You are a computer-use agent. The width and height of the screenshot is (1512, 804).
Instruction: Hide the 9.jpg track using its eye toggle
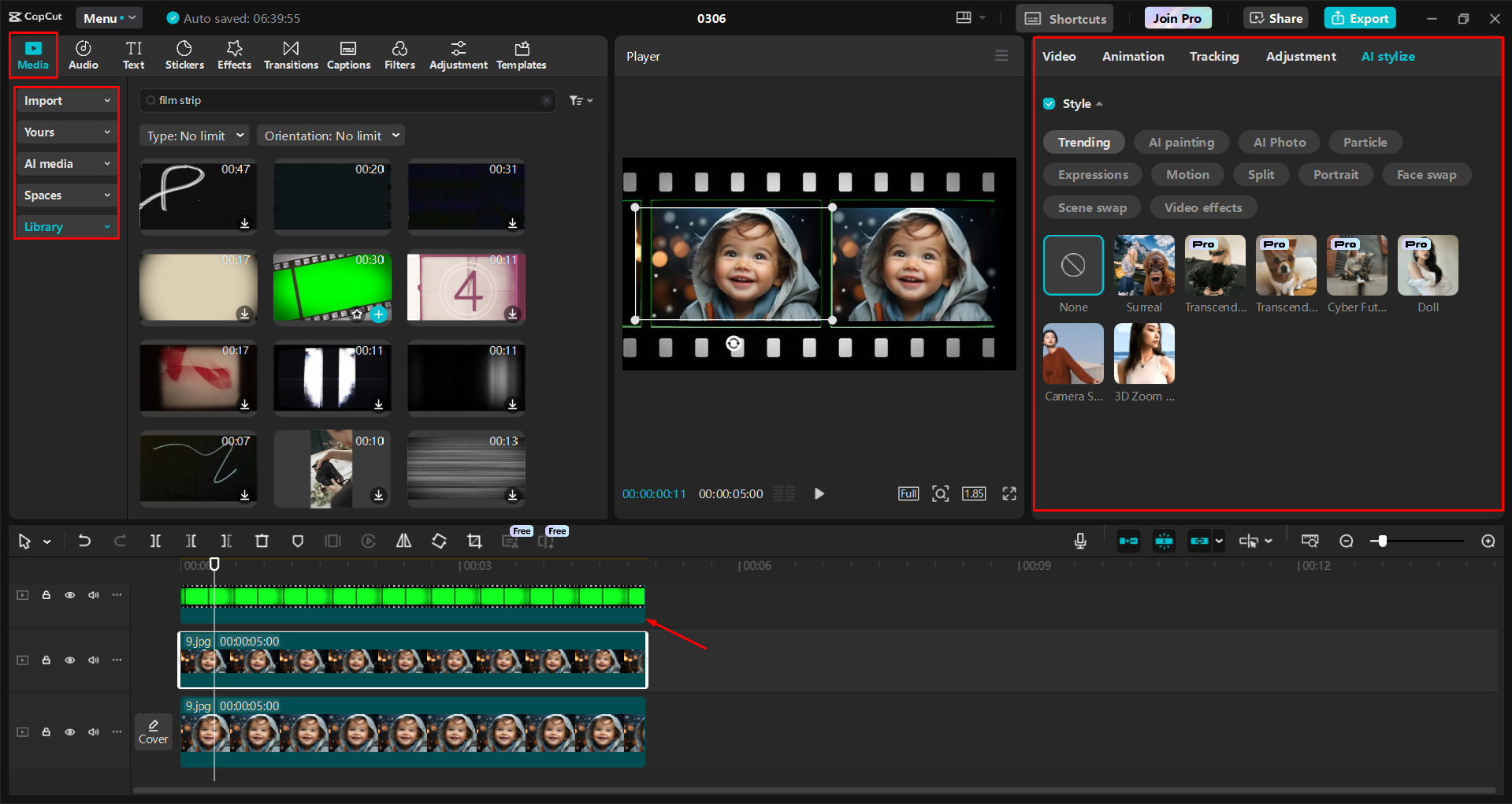click(69, 660)
